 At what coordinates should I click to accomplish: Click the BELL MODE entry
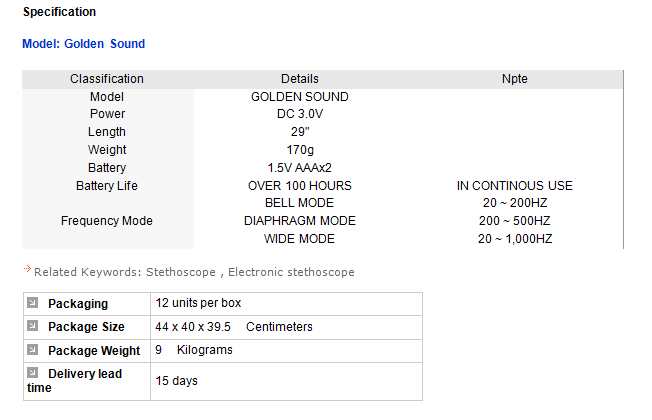pyautogui.click(x=299, y=203)
